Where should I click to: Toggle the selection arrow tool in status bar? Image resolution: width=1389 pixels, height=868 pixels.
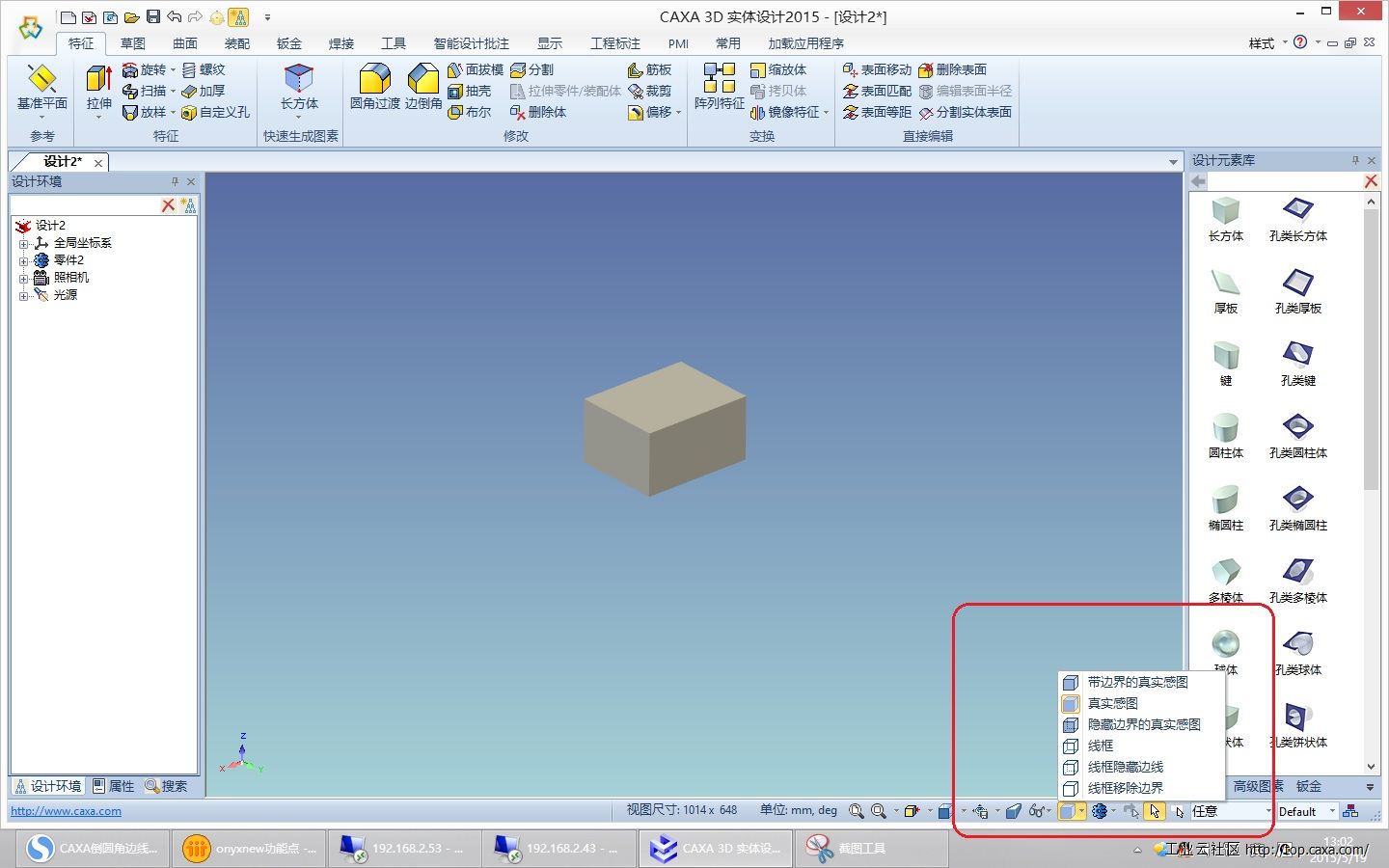[1155, 811]
